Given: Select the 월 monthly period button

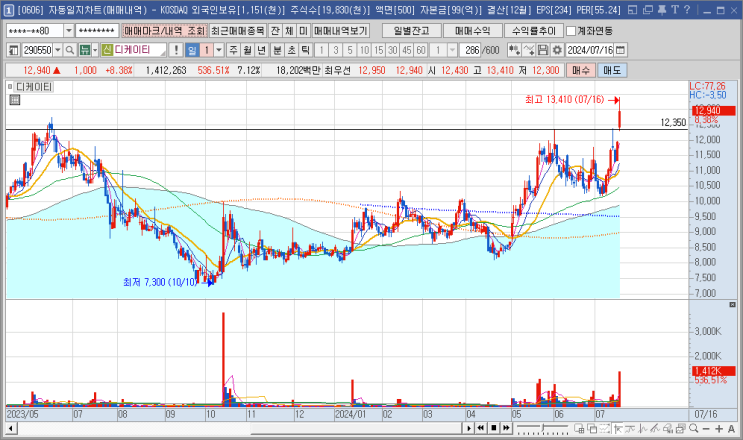Looking at the screenshot, I should pyautogui.click(x=248, y=50).
